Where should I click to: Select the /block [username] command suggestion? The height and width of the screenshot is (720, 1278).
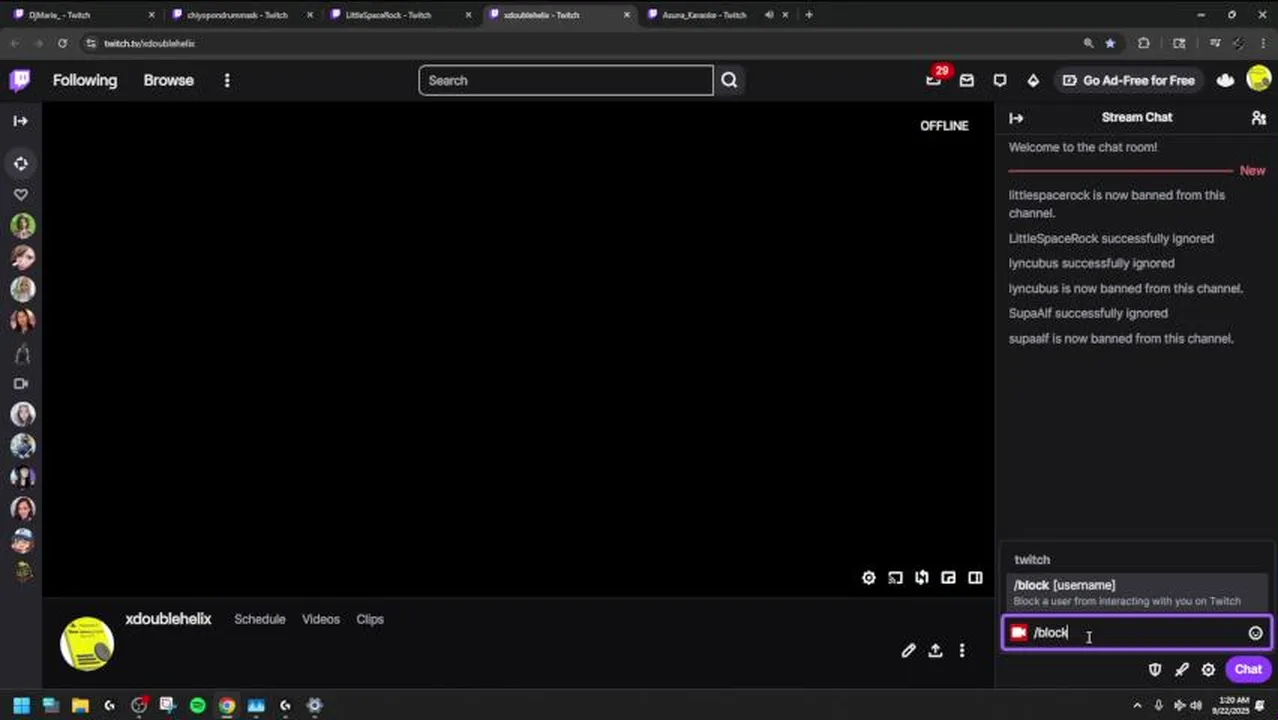point(1137,592)
